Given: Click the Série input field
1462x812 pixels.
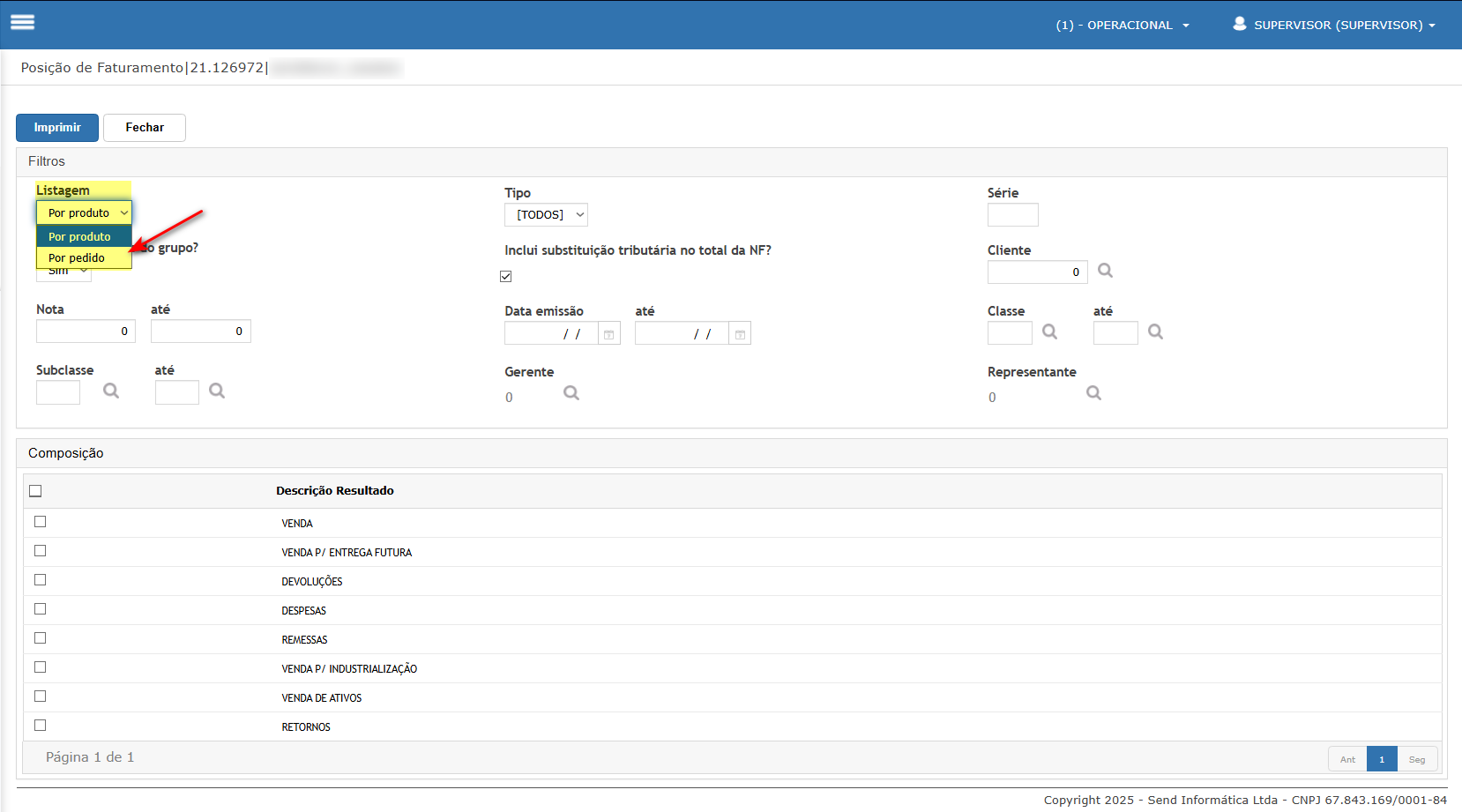Looking at the screenshot, I should coord(1012,215).
